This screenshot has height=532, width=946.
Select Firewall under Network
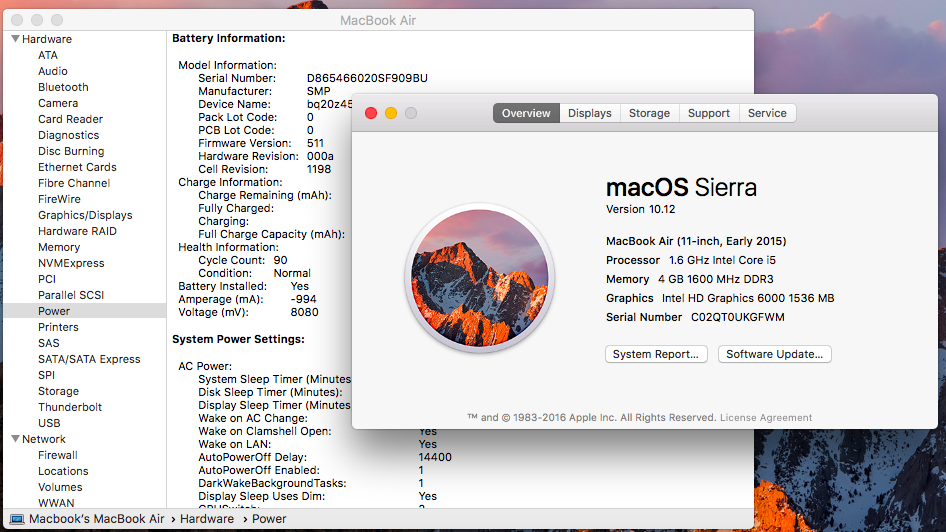click(58, 455)
